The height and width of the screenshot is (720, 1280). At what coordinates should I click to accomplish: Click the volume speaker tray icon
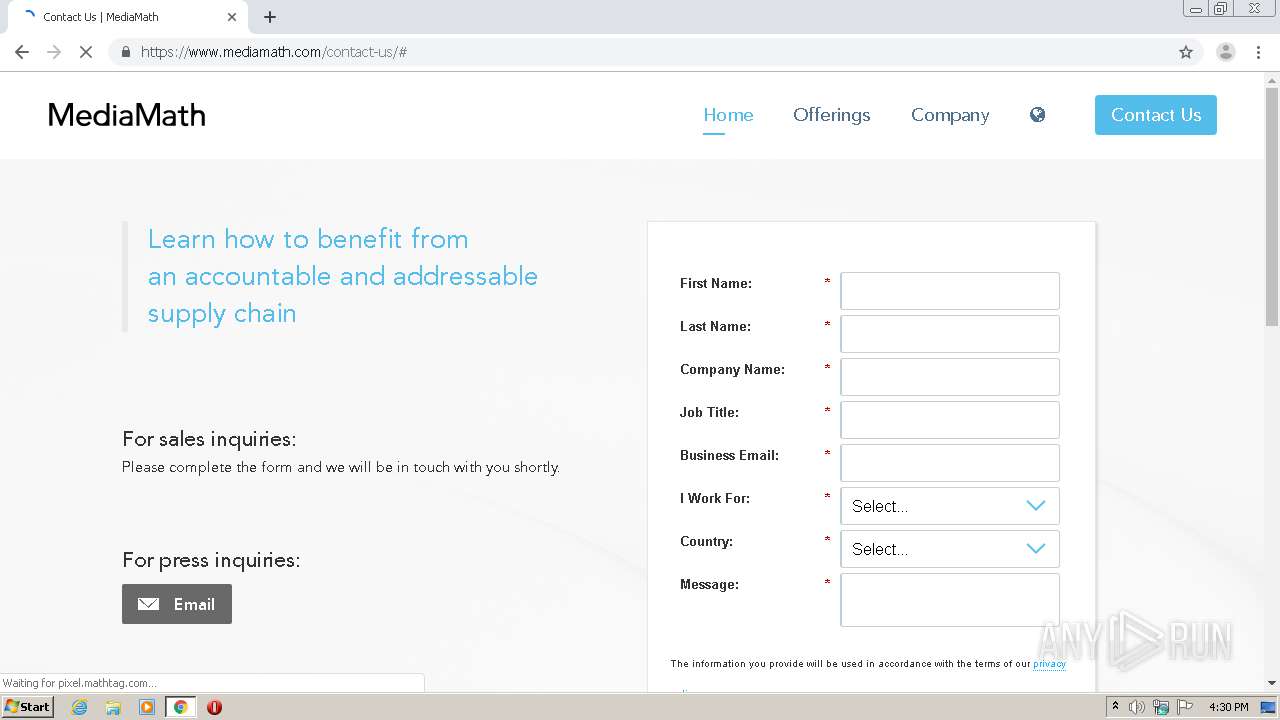tap(1137, 707)
